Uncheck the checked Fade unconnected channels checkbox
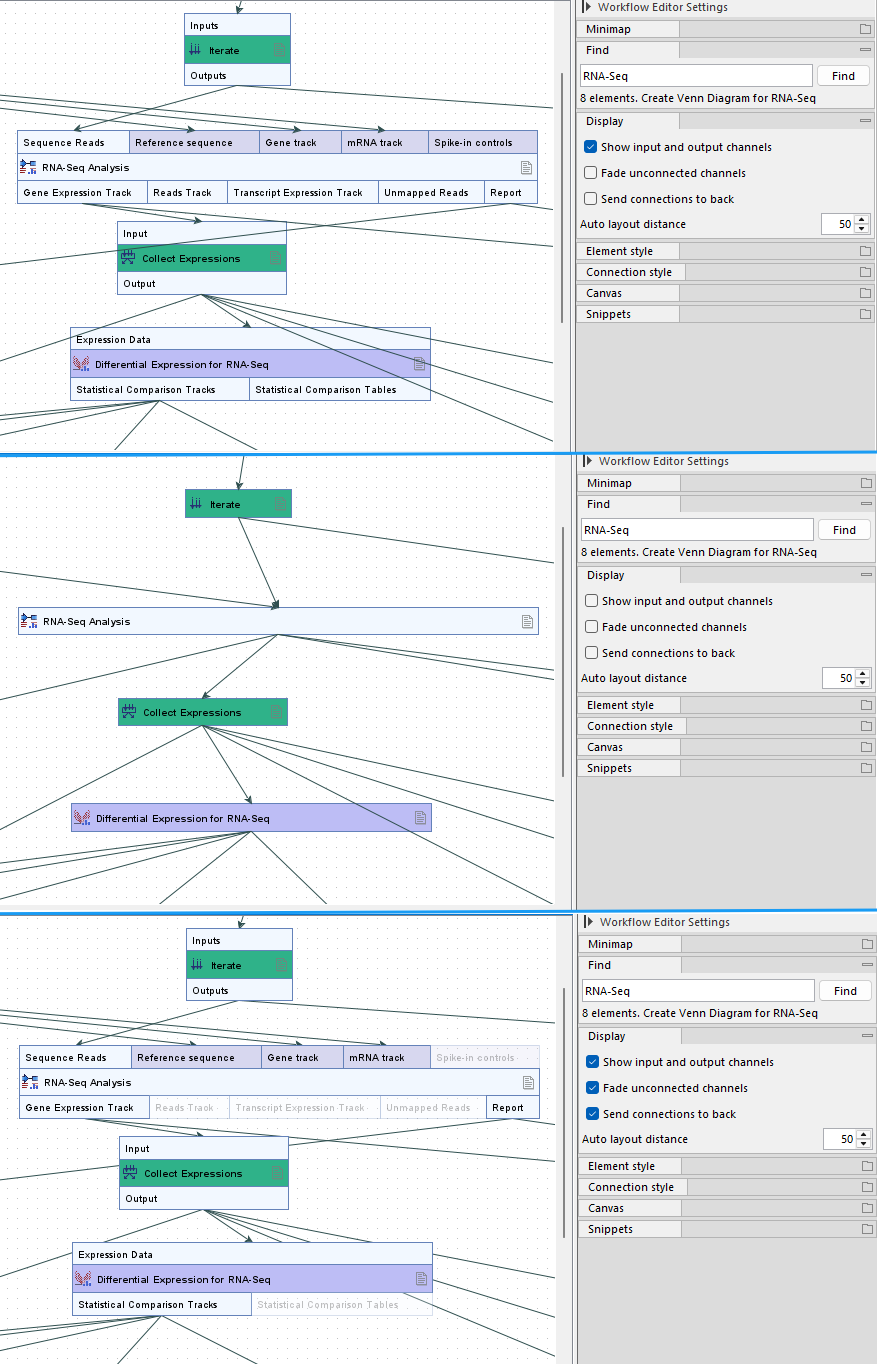877x1364 pixels. pyautogui.click(x=593, y=1088)
